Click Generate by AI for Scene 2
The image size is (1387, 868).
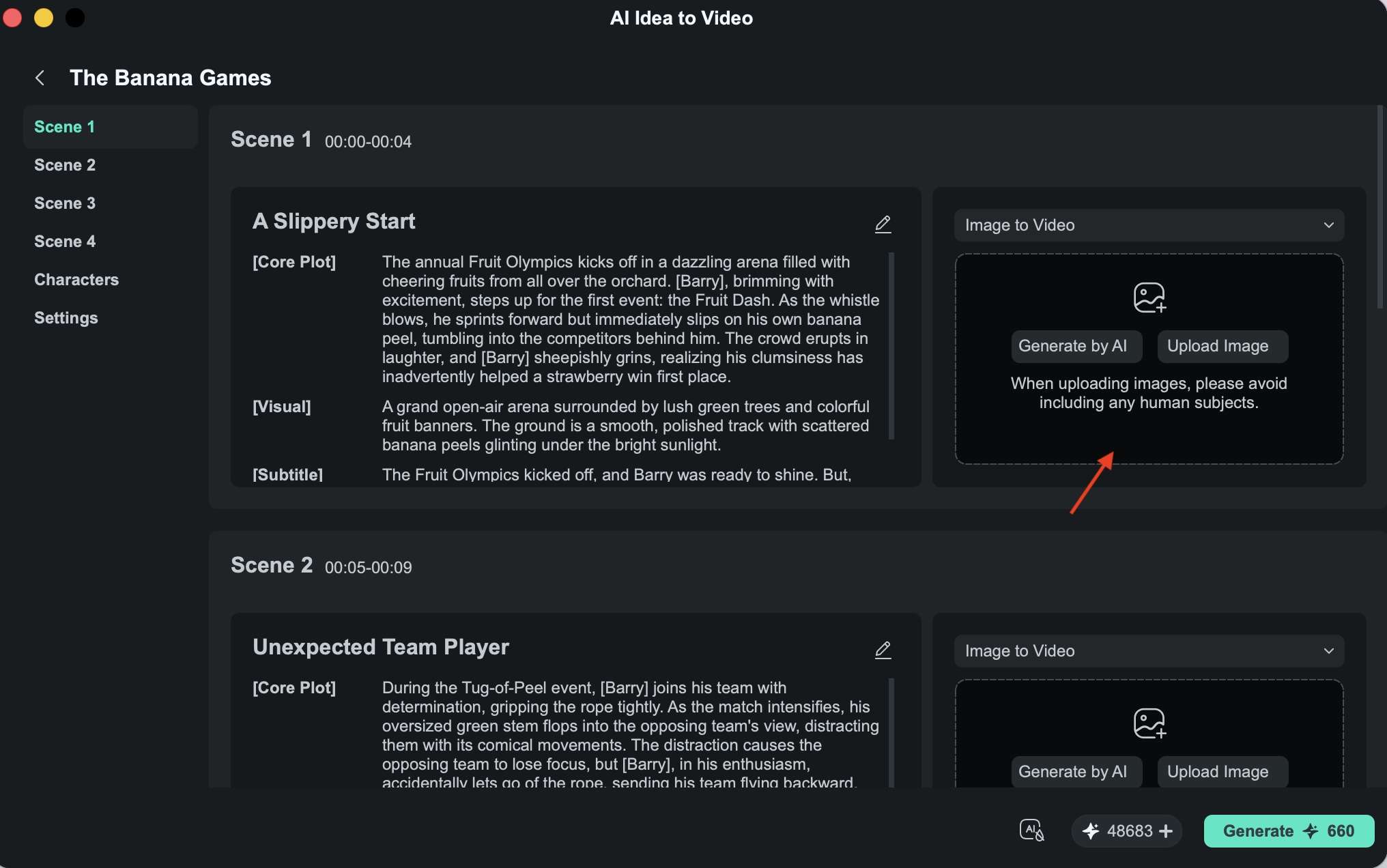[x=1076, y=772]
